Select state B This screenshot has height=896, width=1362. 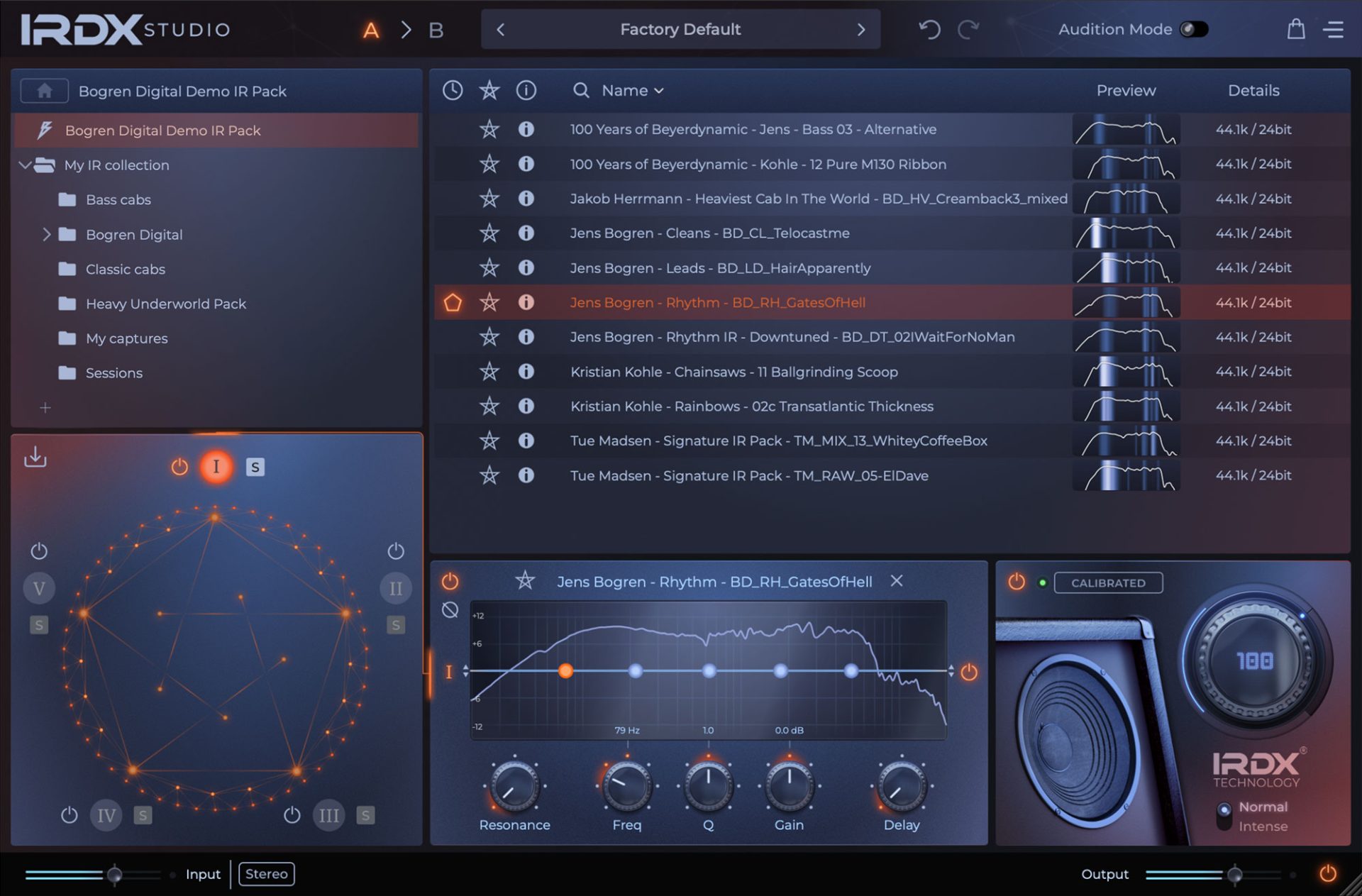pos(436,30)
